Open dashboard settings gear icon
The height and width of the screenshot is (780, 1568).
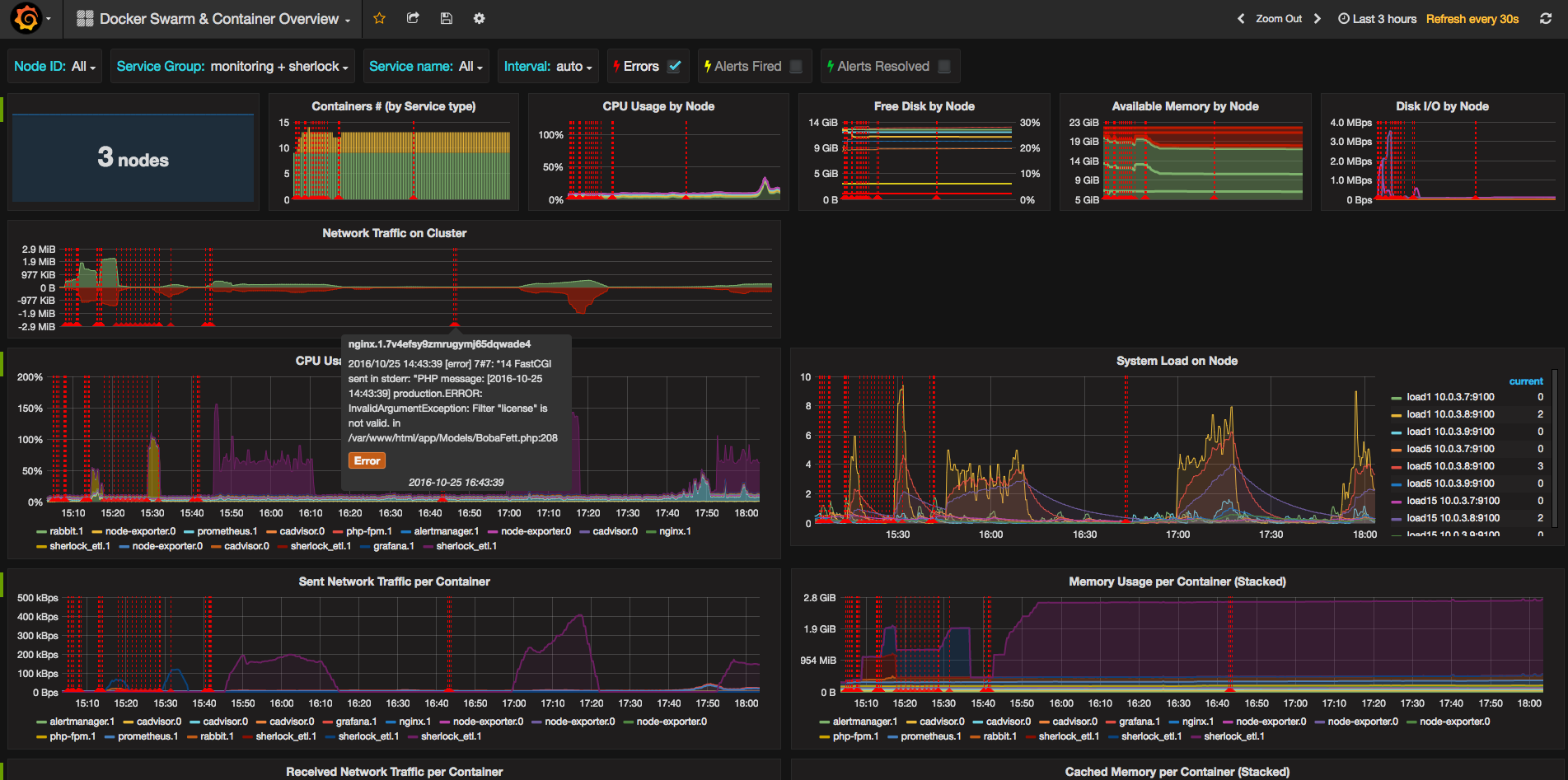(479, 18)
